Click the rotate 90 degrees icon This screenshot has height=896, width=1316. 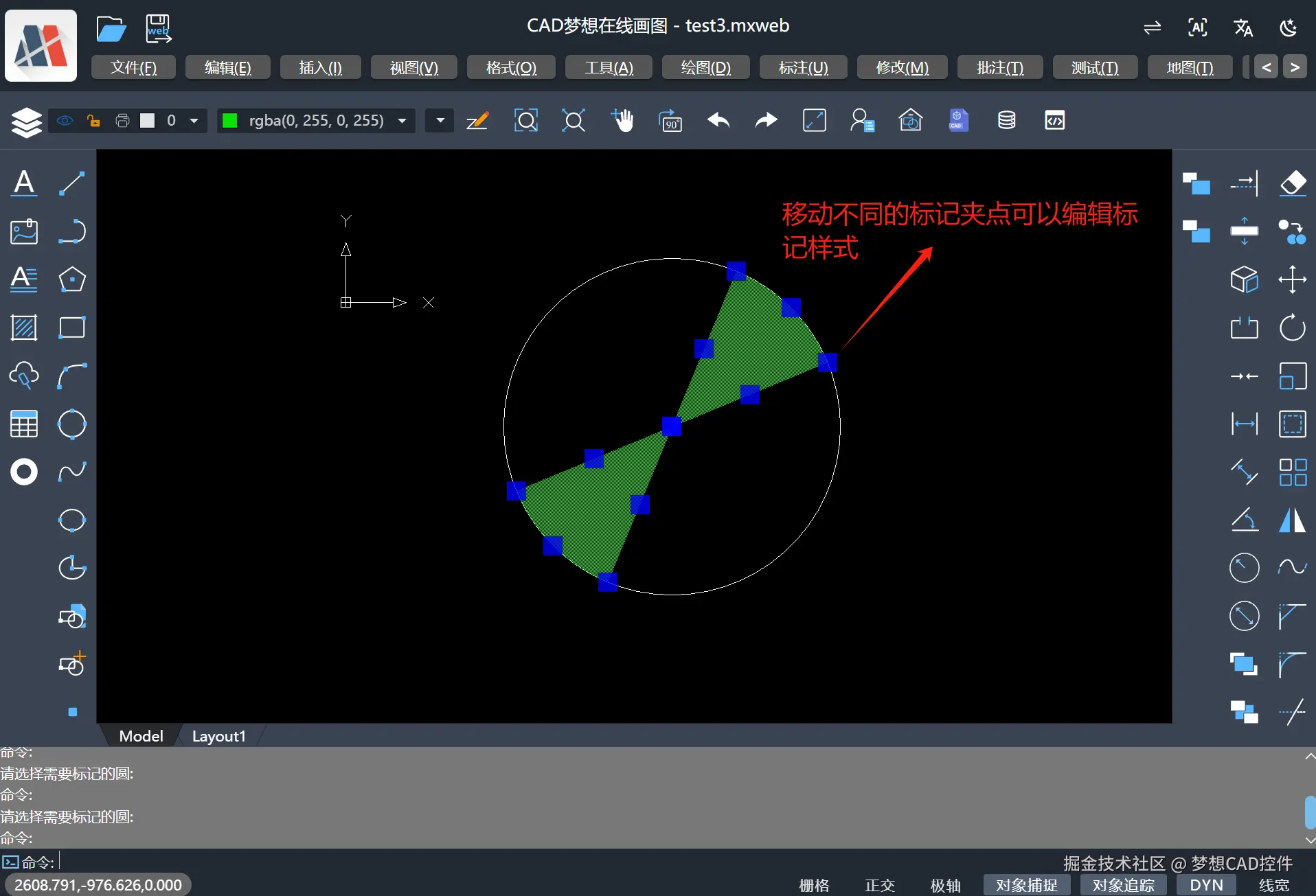tap(670, 121)
